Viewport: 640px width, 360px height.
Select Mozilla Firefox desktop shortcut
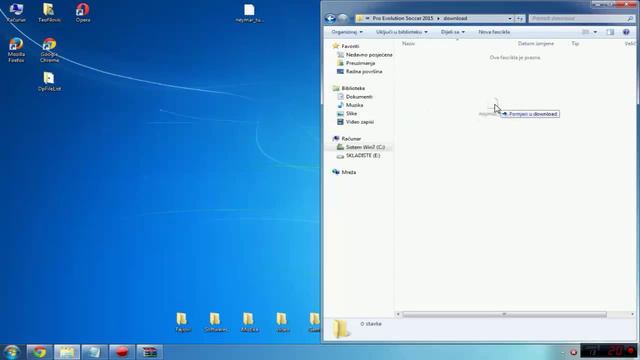click(16, 50)
